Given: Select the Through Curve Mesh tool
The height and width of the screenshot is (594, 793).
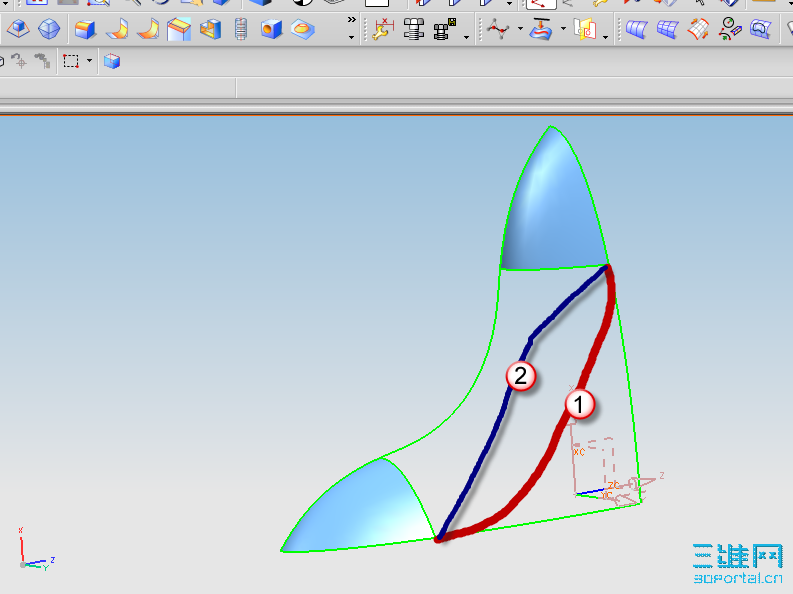Looking at the screenshot, I should (x=668, y=29).
